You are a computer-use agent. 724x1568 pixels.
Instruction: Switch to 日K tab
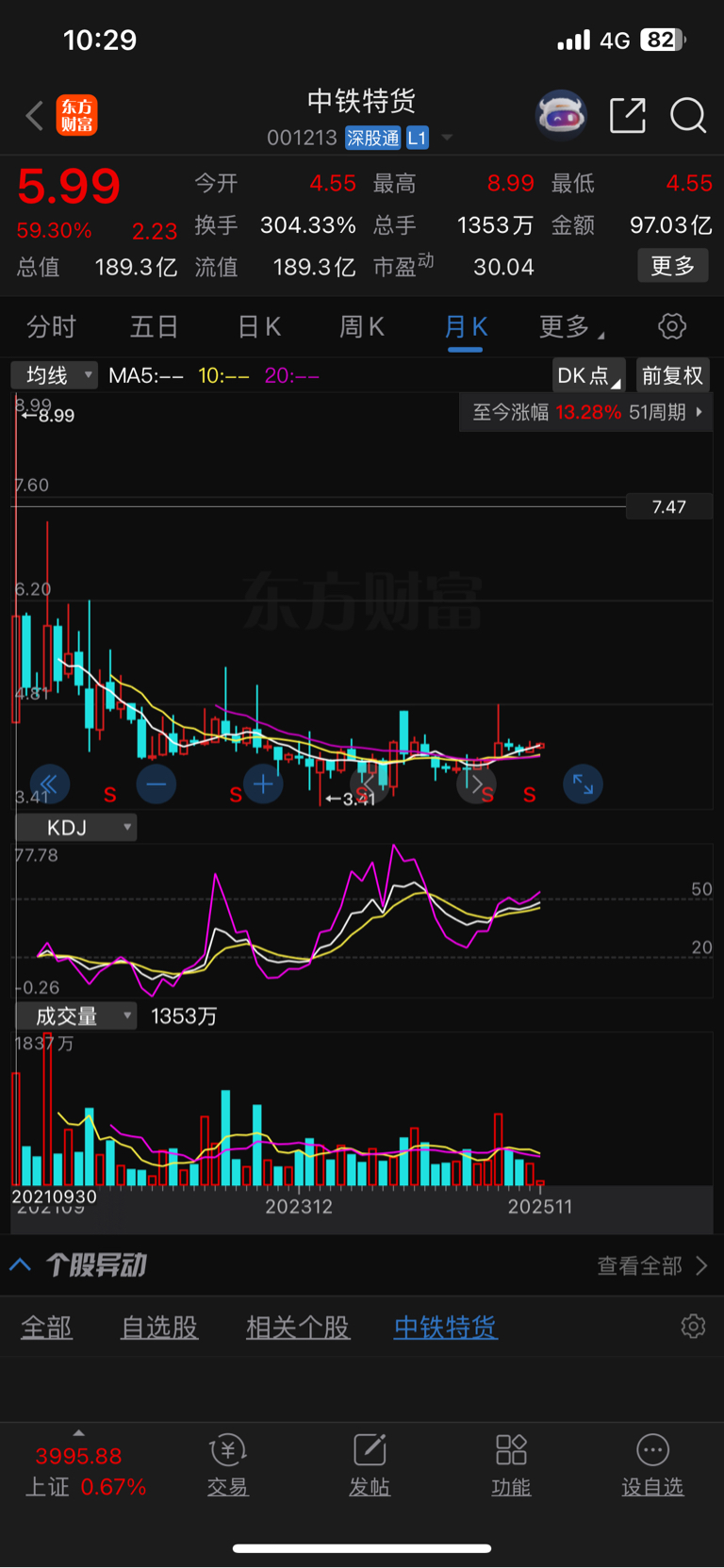(x=258, y=326)
